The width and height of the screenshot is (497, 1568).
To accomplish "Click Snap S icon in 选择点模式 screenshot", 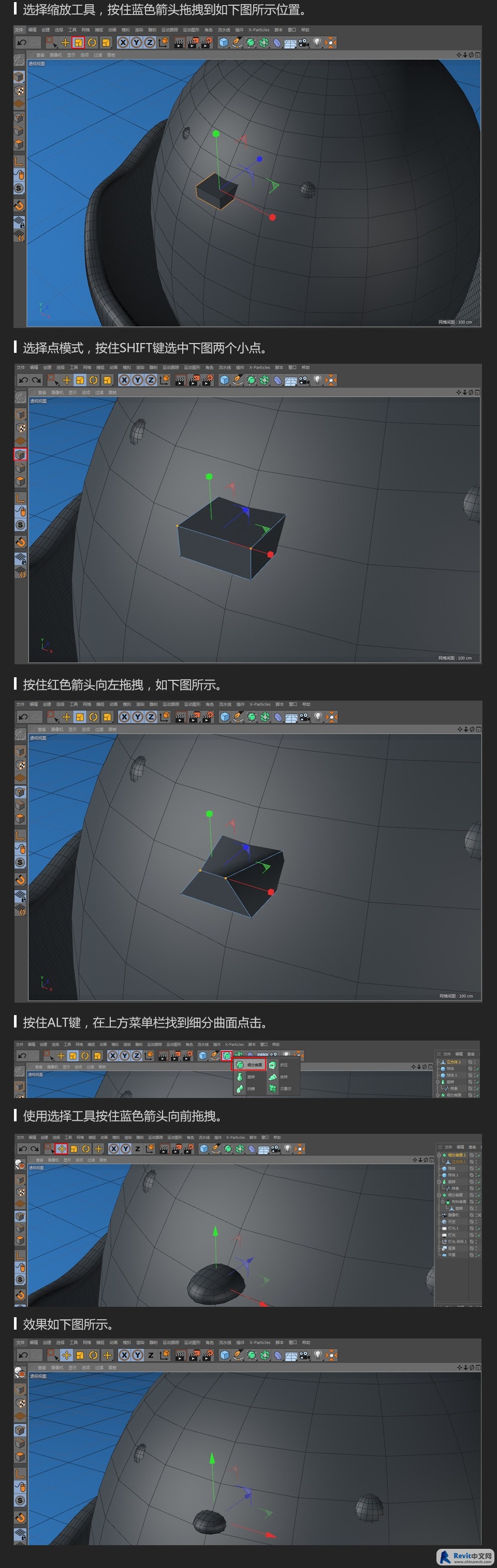I will tap(20, 525).
